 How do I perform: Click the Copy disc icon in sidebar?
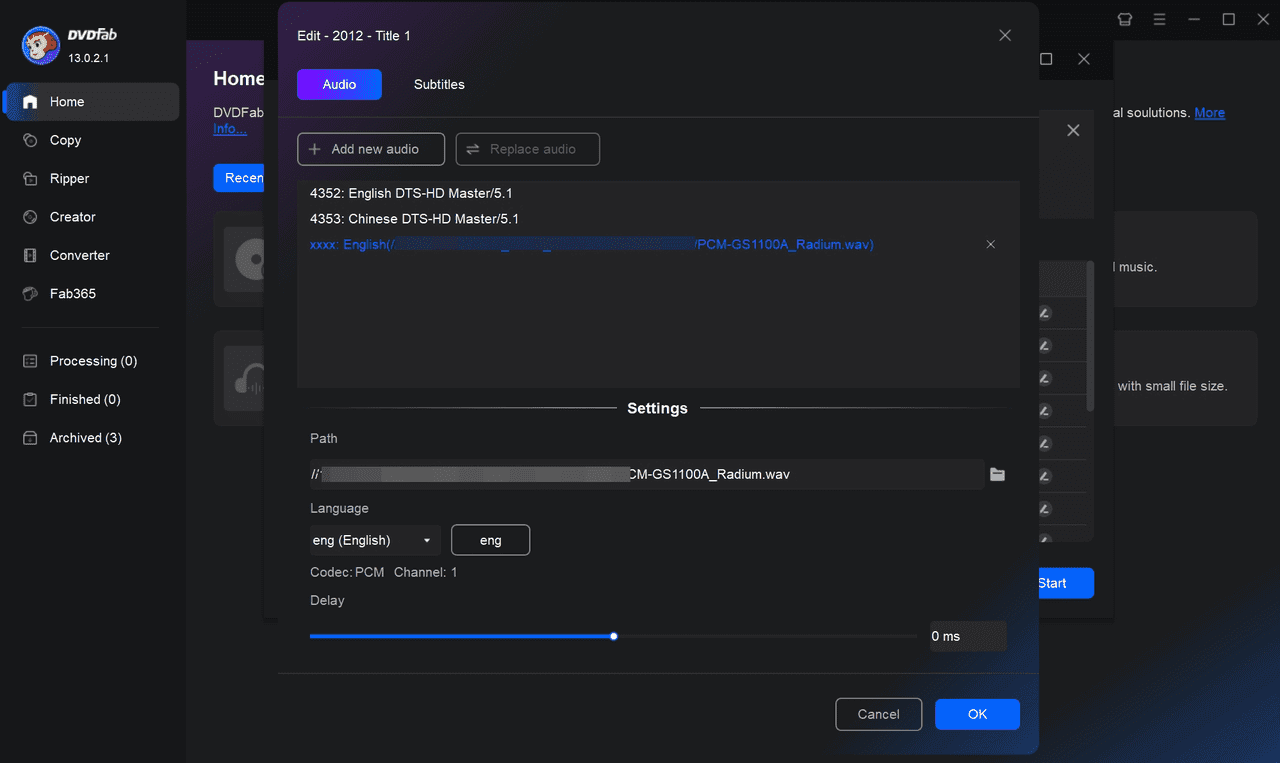coord(30,140)
